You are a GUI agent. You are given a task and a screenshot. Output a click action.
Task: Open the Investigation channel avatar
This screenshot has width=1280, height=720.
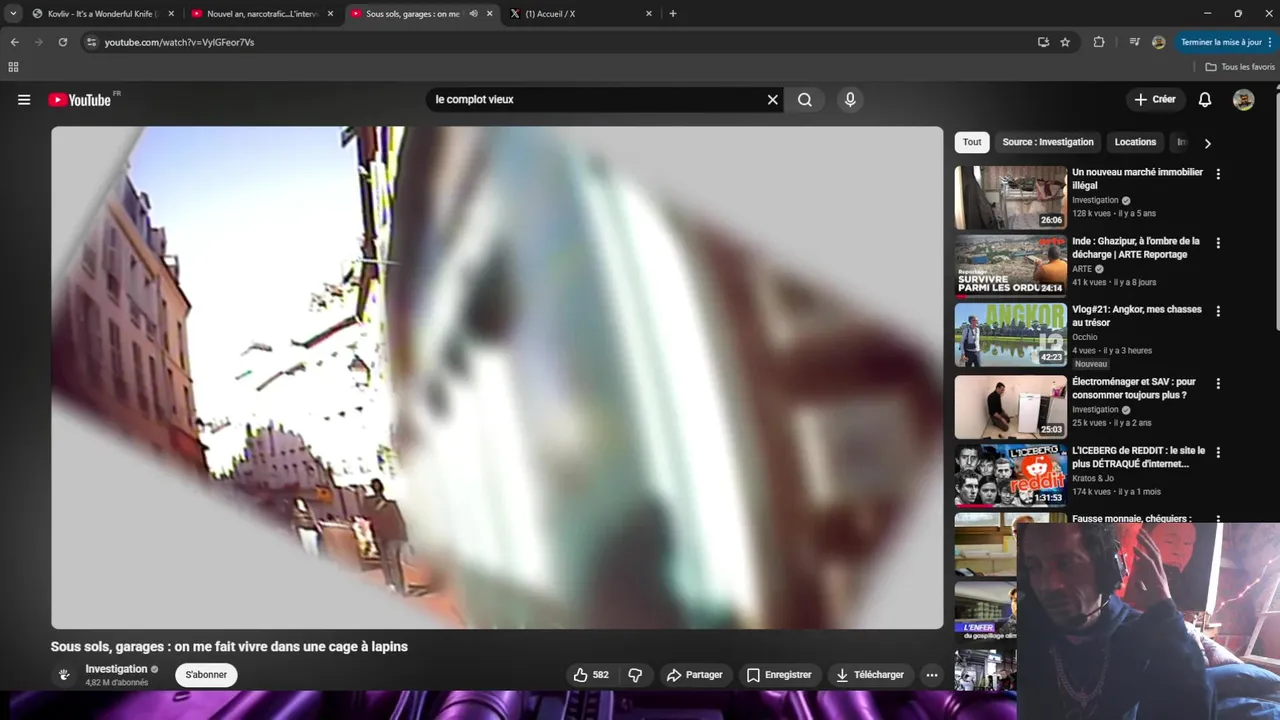point(64,675)
